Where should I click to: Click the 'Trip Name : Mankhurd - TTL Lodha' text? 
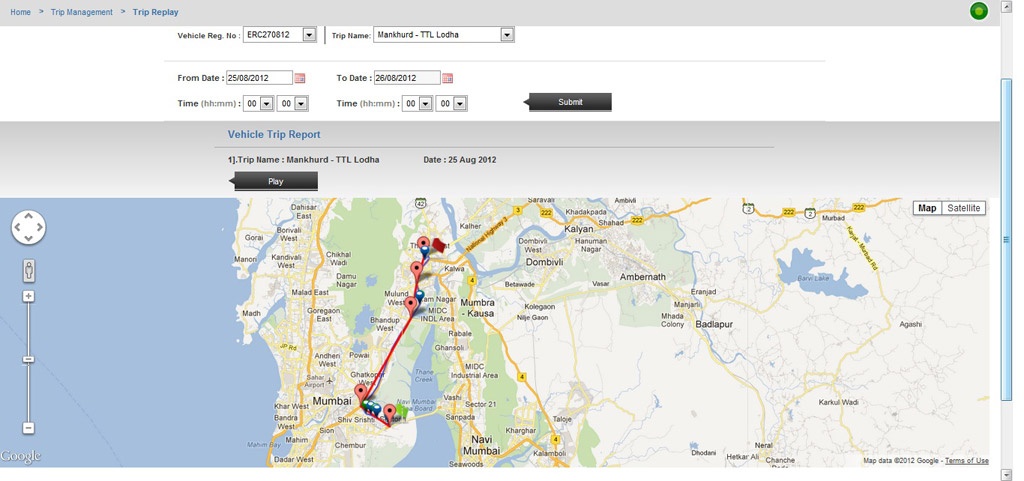tap(308, 160)
